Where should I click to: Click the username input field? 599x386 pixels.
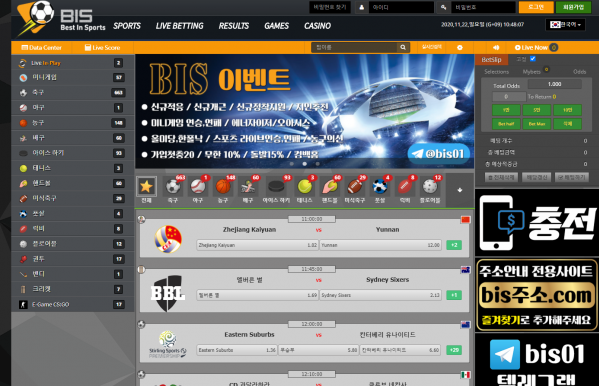point(401,7)
